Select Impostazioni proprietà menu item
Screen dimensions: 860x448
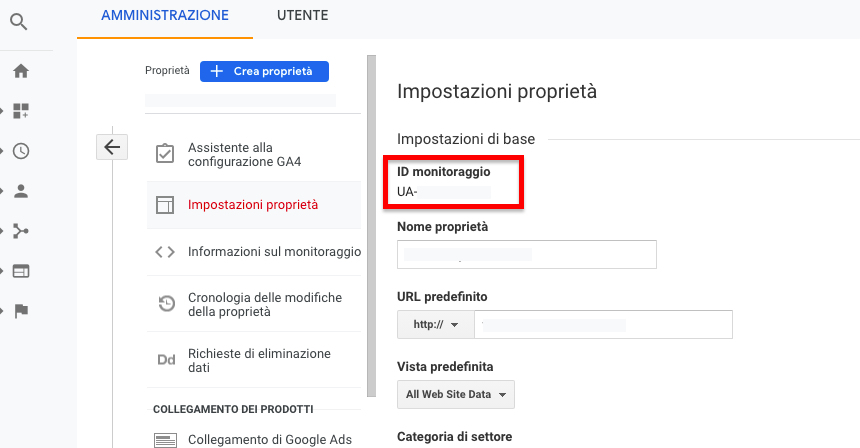click(x=253, y=205)
